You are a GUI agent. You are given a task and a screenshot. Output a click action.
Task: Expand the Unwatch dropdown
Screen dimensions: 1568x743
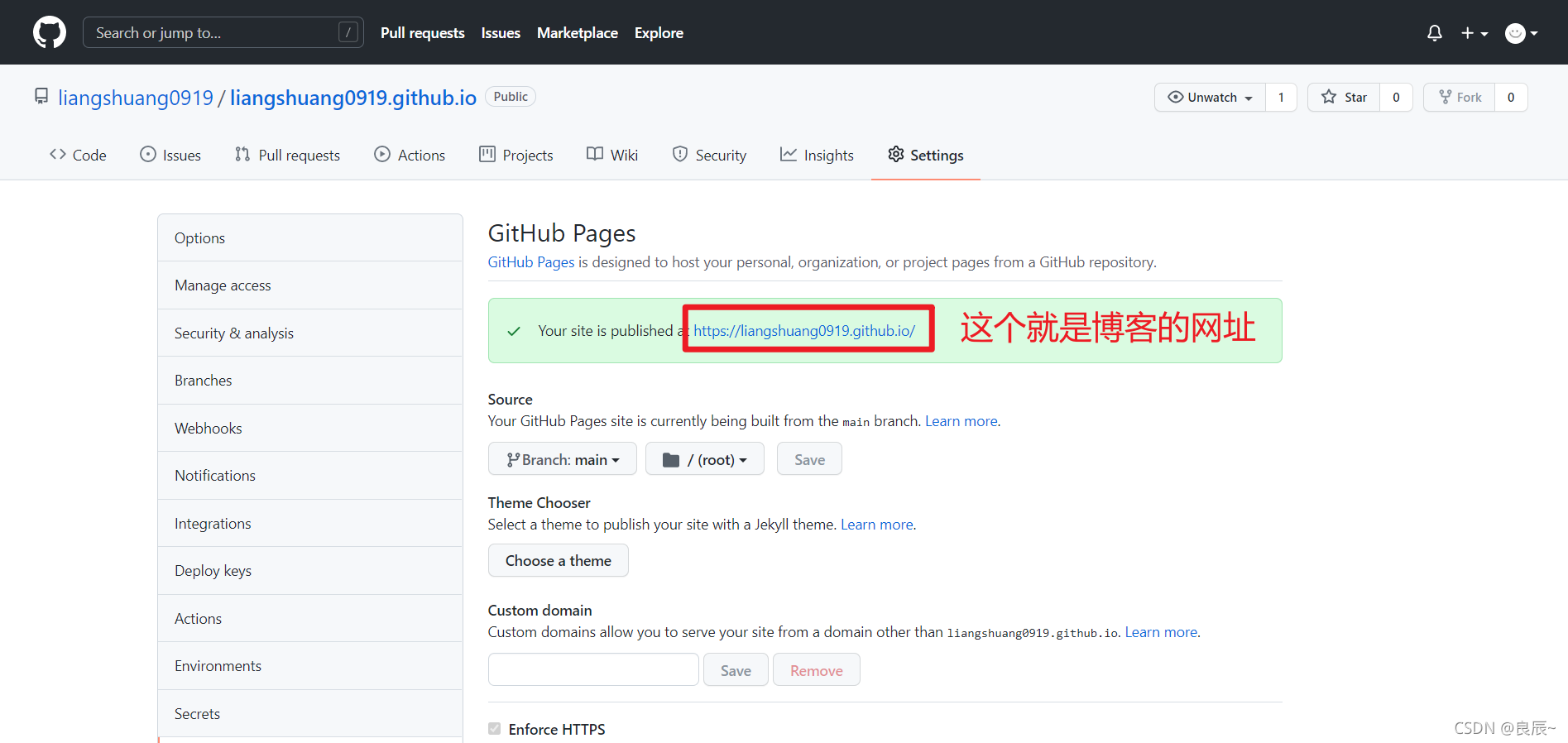pyautogui.click(x=1210, y=97)
